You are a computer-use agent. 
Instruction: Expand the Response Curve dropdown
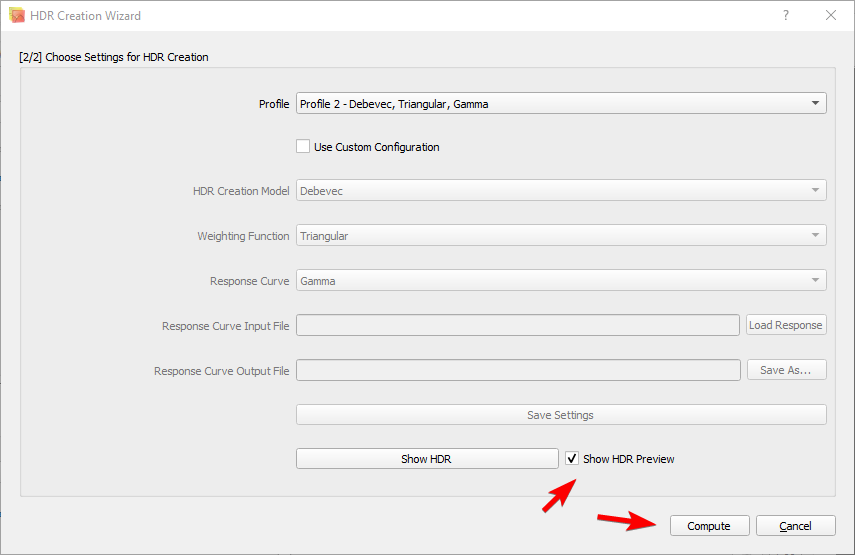[560, 281]
